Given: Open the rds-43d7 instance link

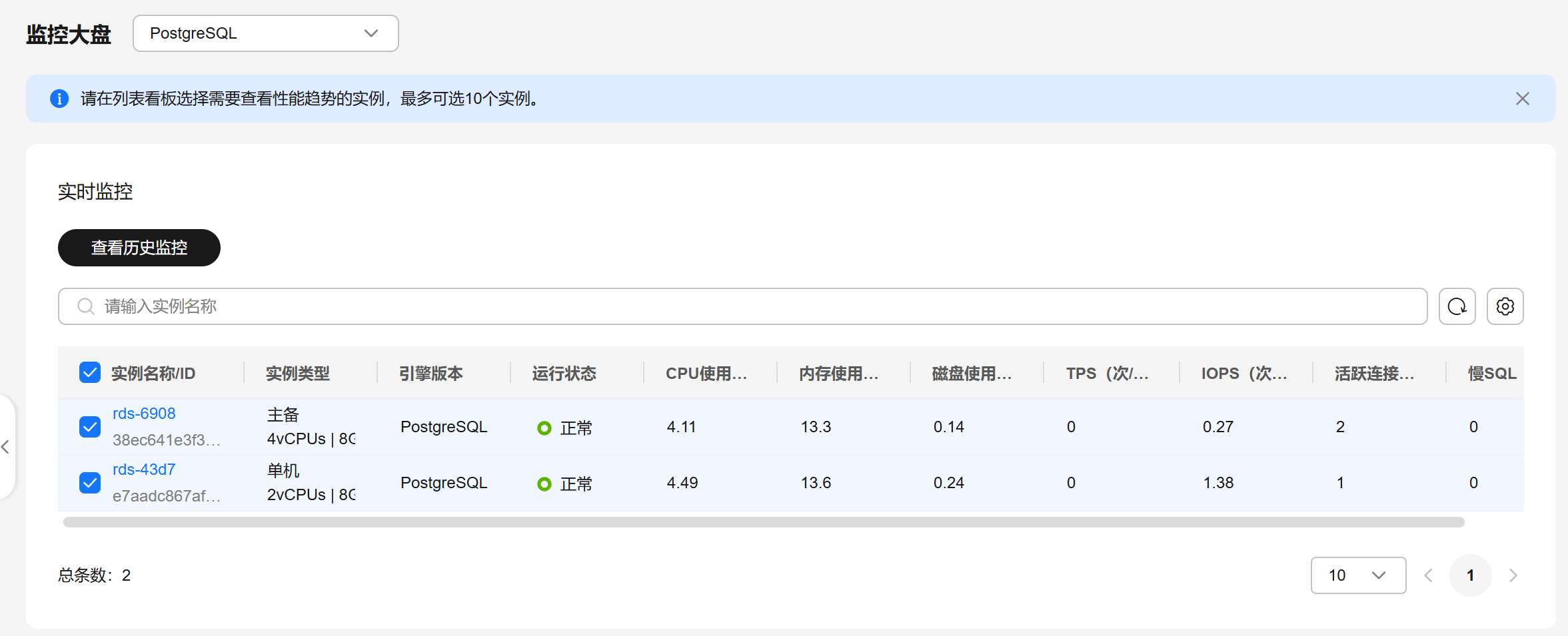Looking at the screenshot, I should tap(144, 470).
